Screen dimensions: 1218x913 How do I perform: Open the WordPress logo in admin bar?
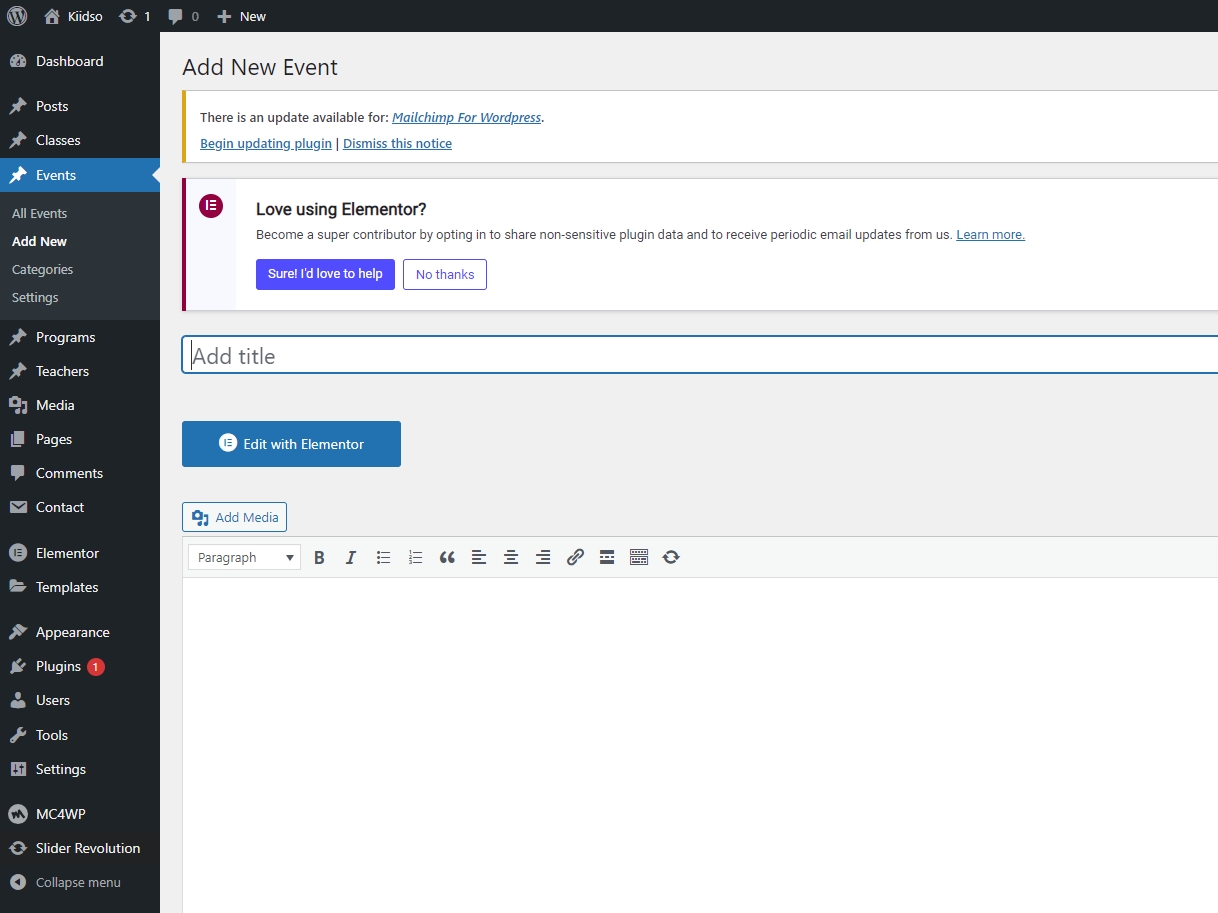click(17, 16)
